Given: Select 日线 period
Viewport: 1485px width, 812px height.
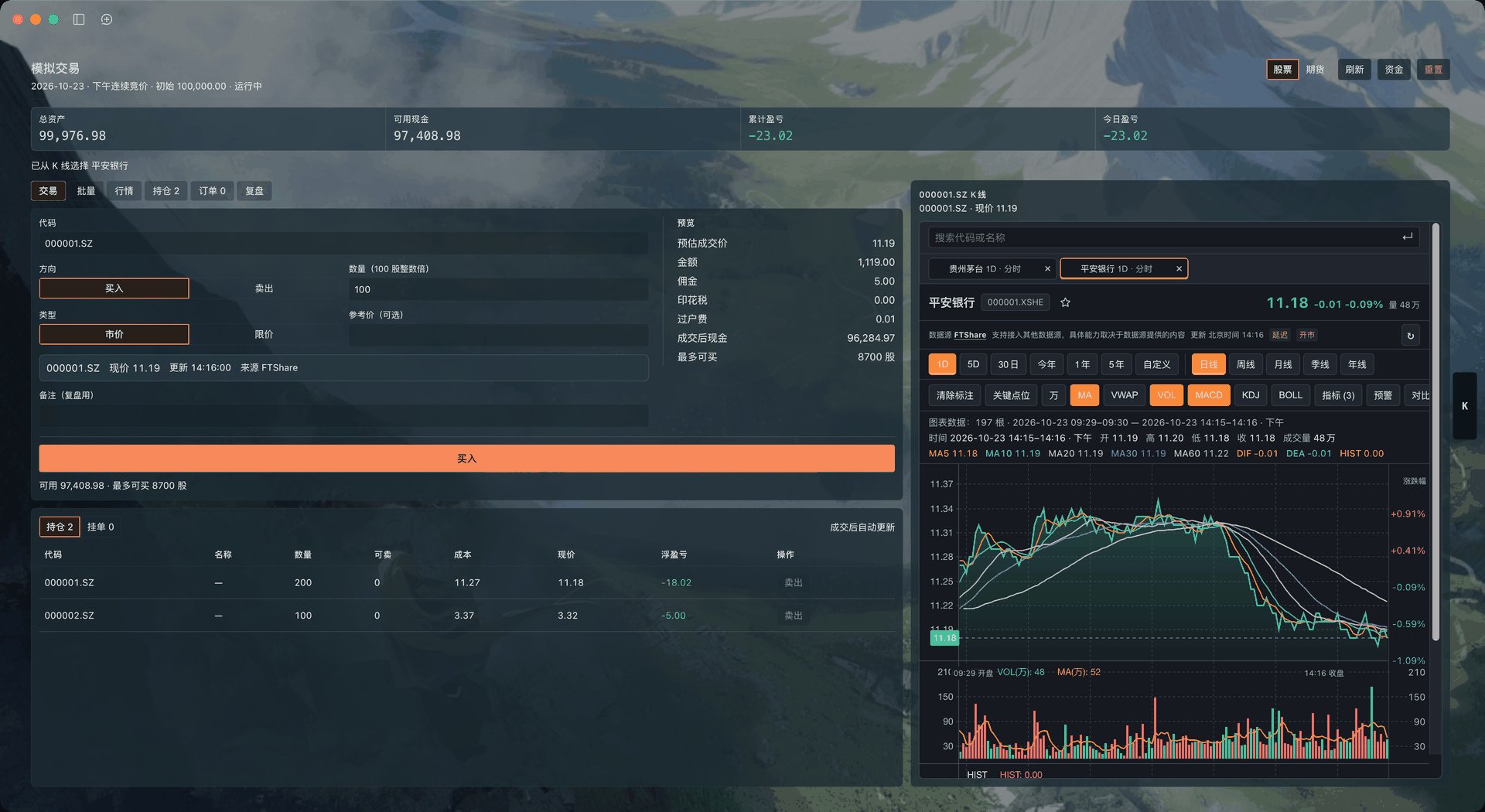Looking at the screenshot, I should (1208, 364).
